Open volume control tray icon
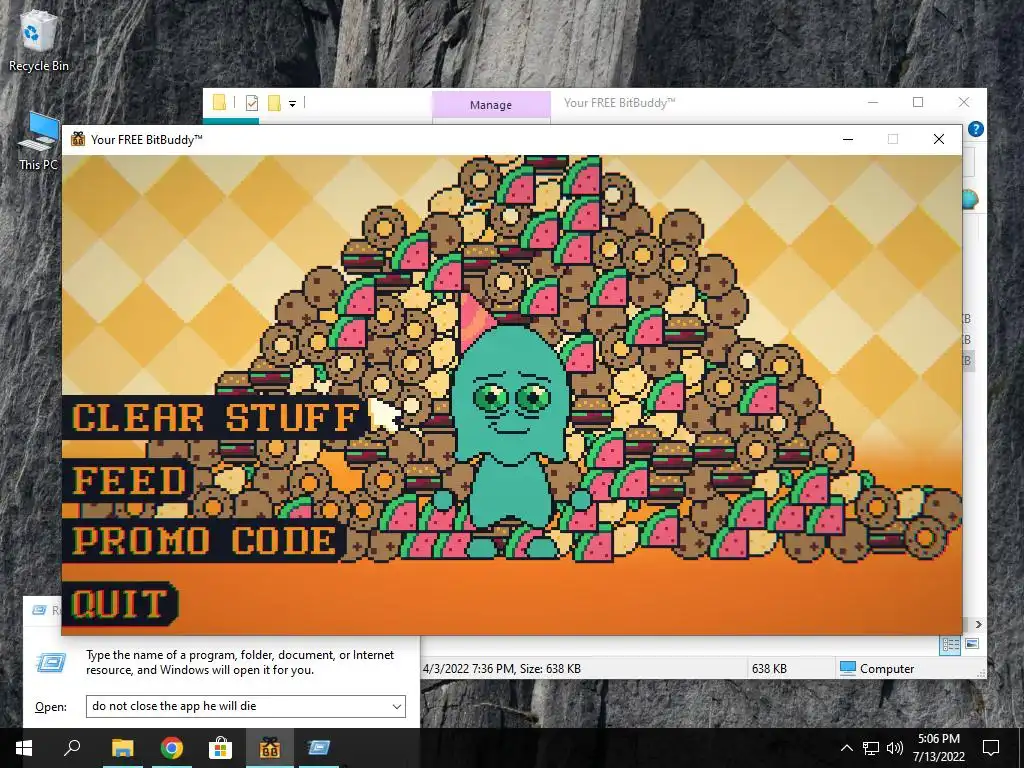This screenshot has width=1024, height=768. tap(895, 748)
